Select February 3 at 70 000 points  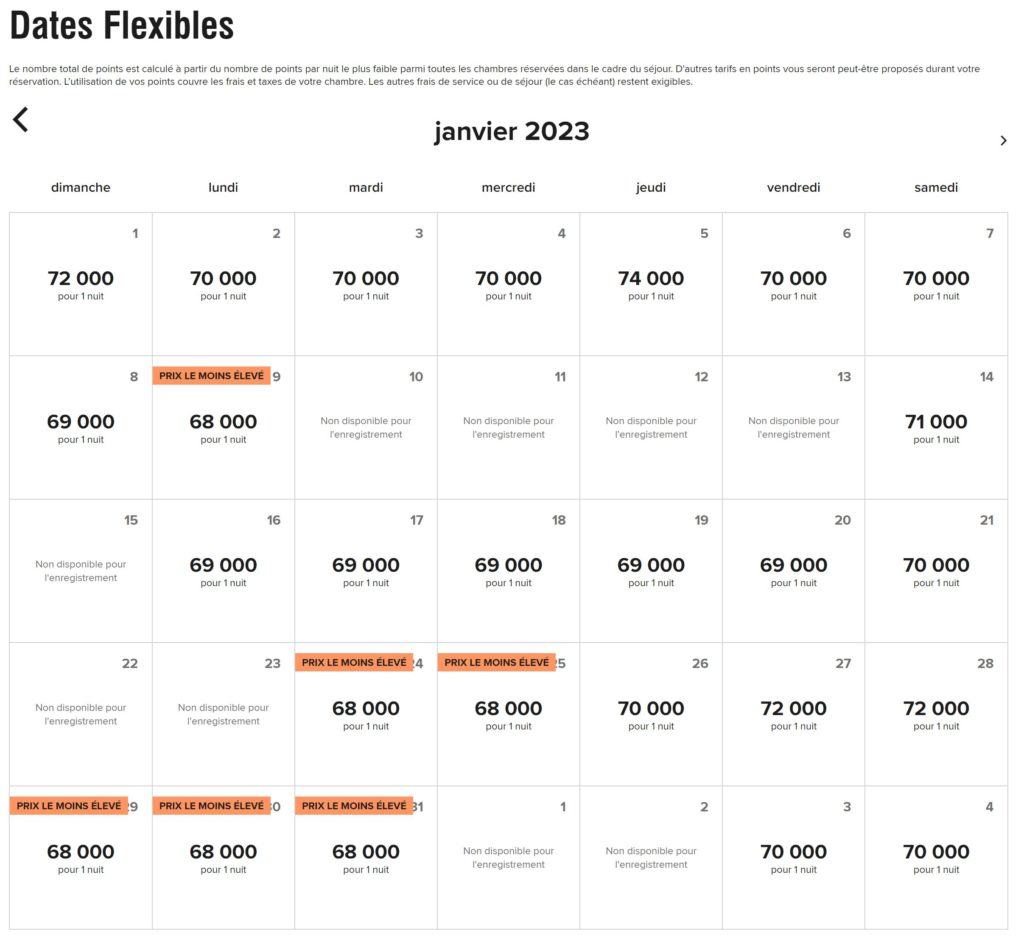pos(793,857)
